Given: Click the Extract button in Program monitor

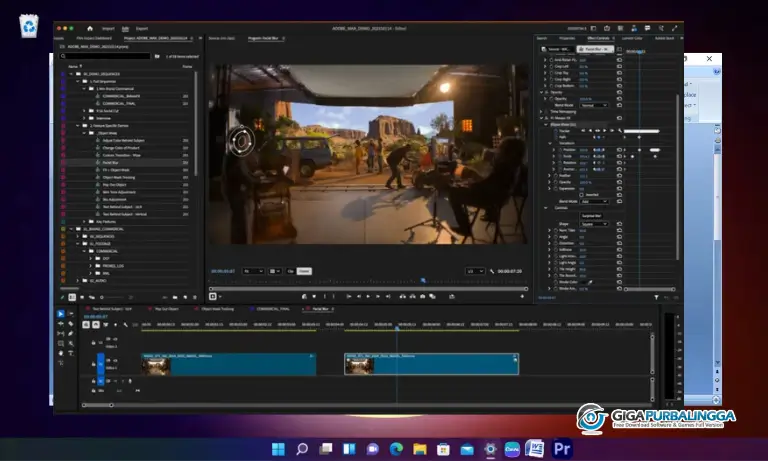Looking at the screenshot, I should point(412,296).
